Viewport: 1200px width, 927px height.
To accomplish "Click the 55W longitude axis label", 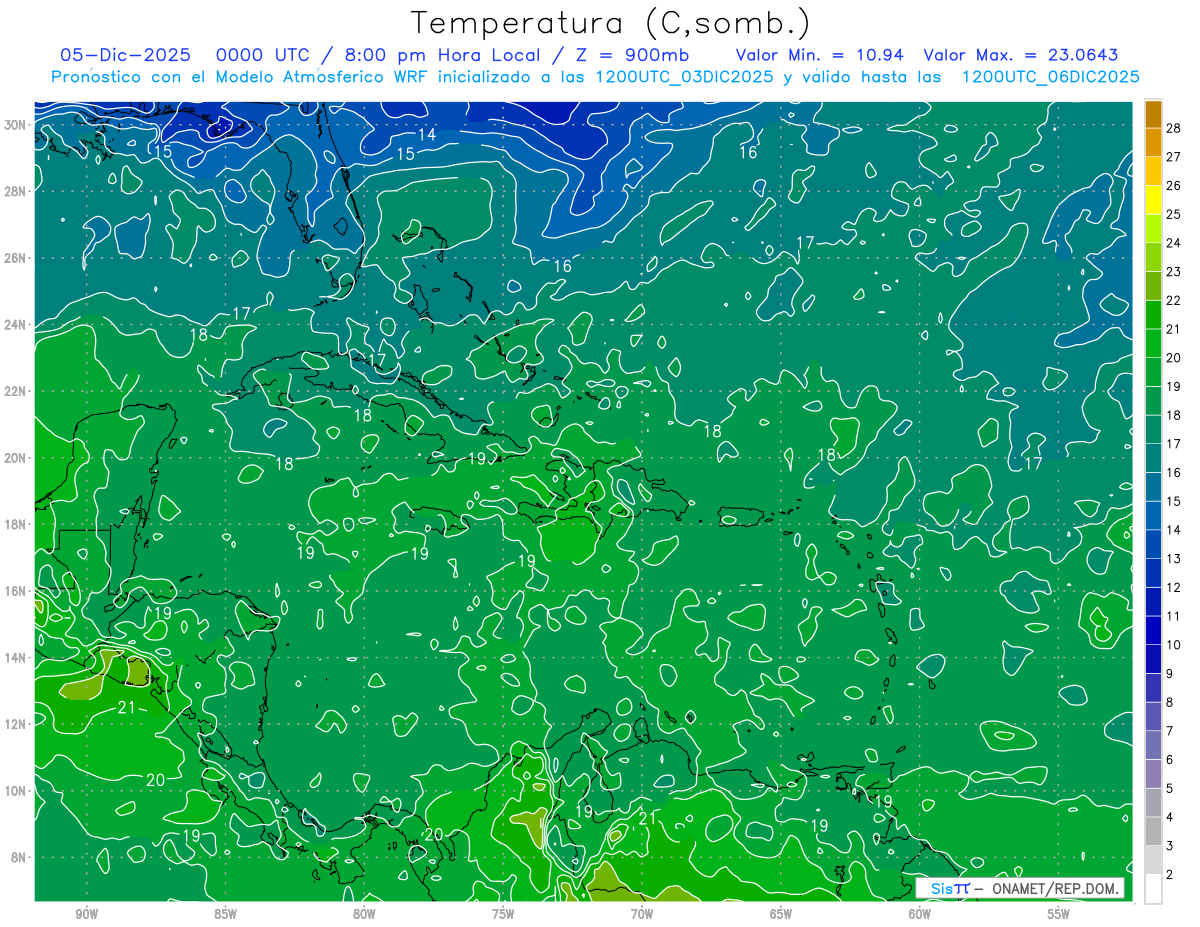I will click(x=1059, y=914).
